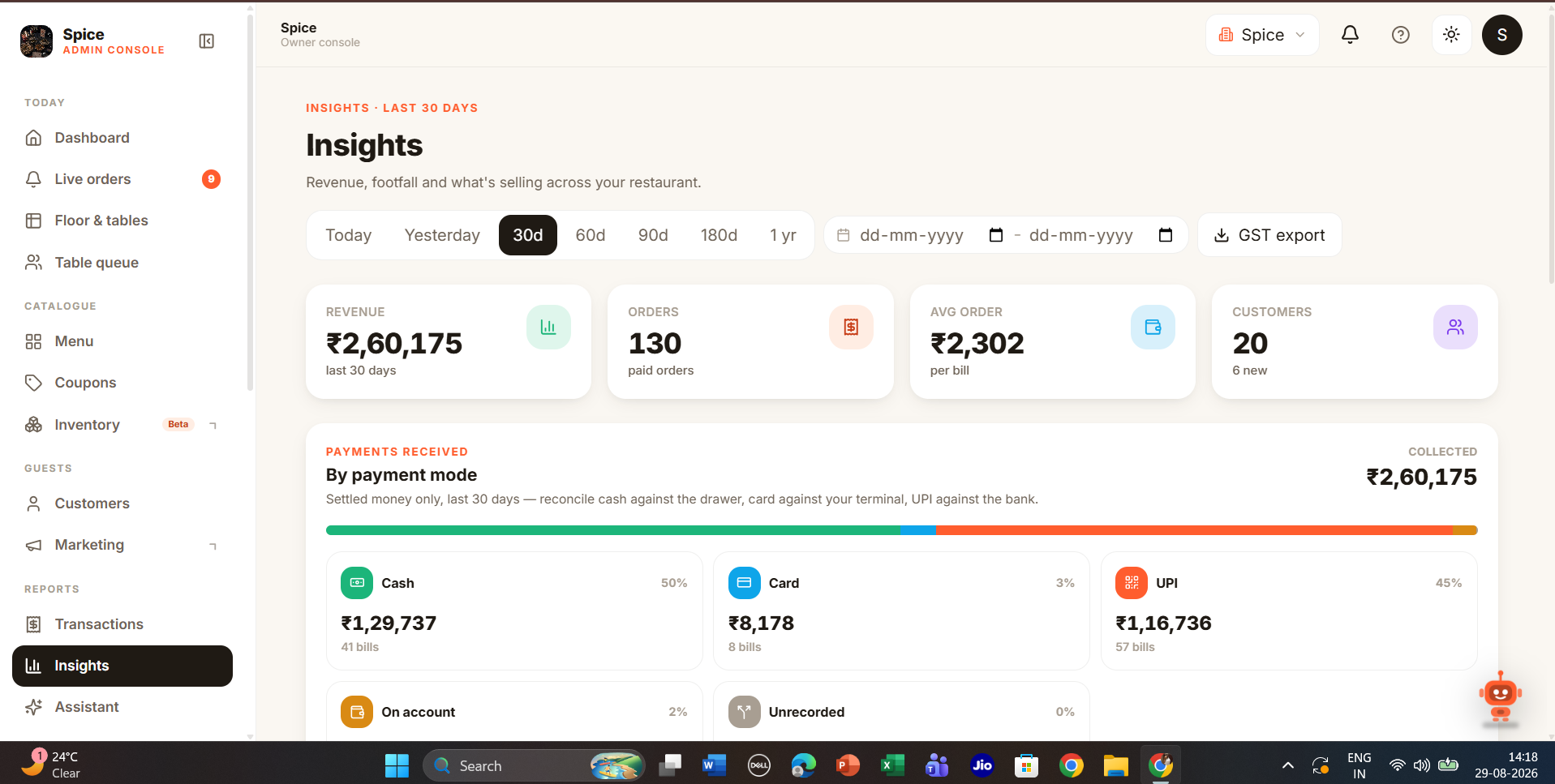Screen dimensions: 1555x784
Task: Go to Dashboard in the sidebar
Action: [122, 138]
